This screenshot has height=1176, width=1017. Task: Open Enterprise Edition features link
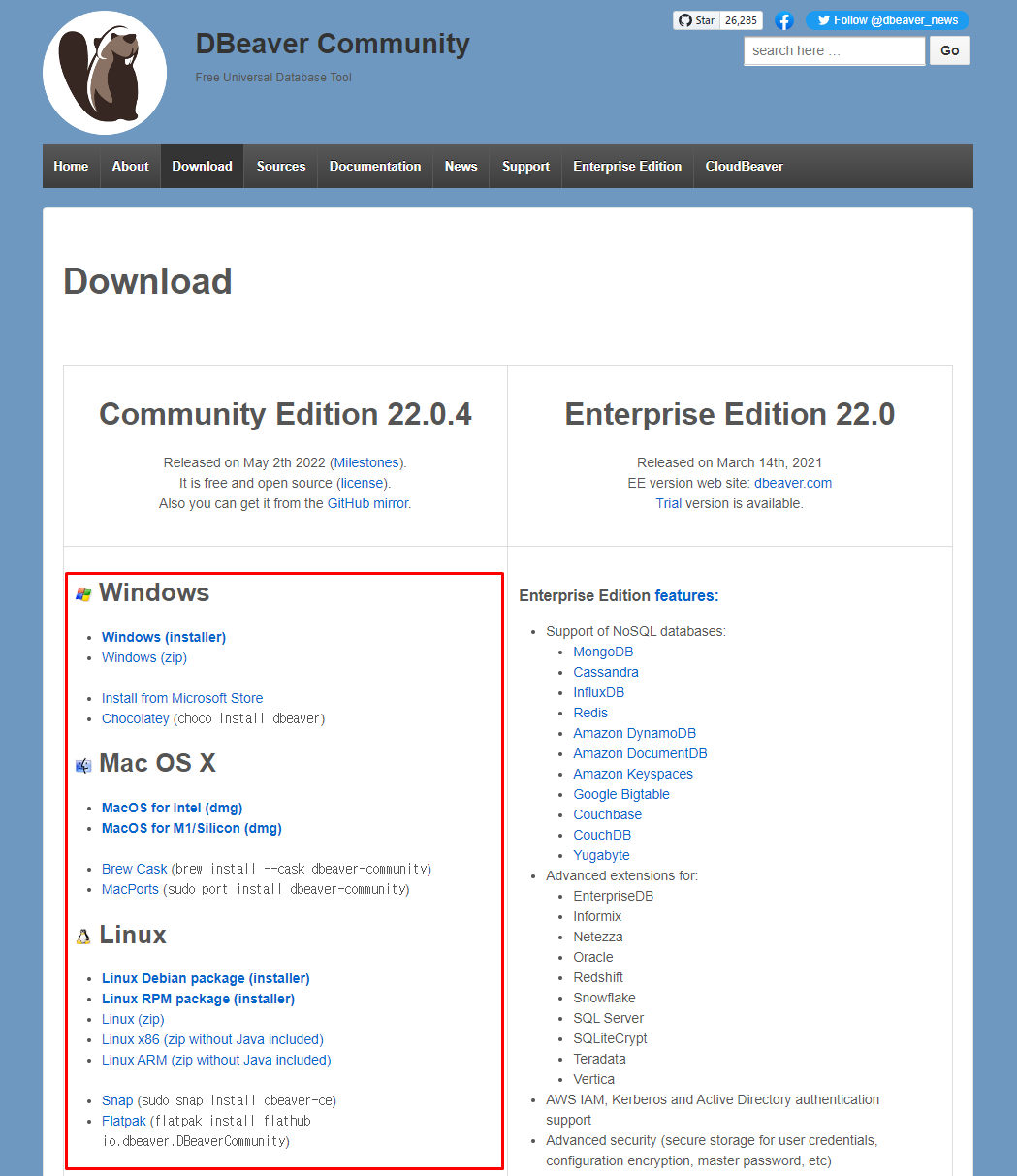tap(684, 595)
